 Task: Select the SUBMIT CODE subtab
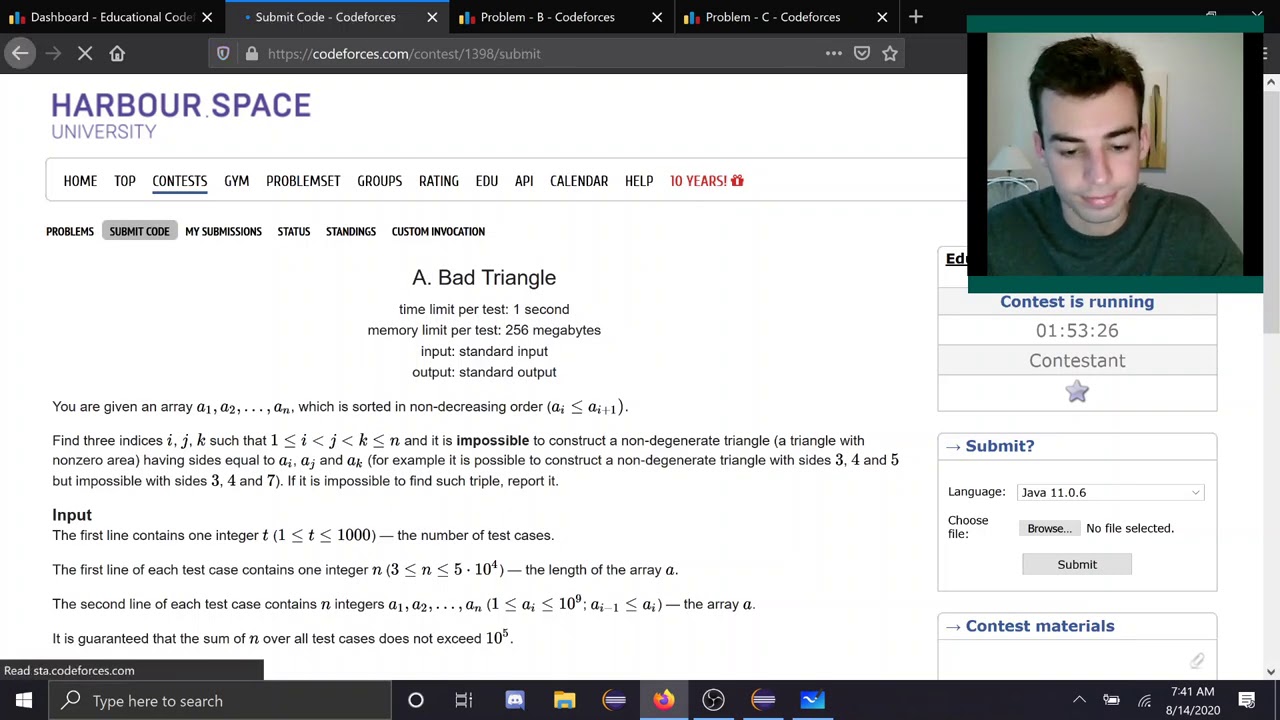coord(139,231)
